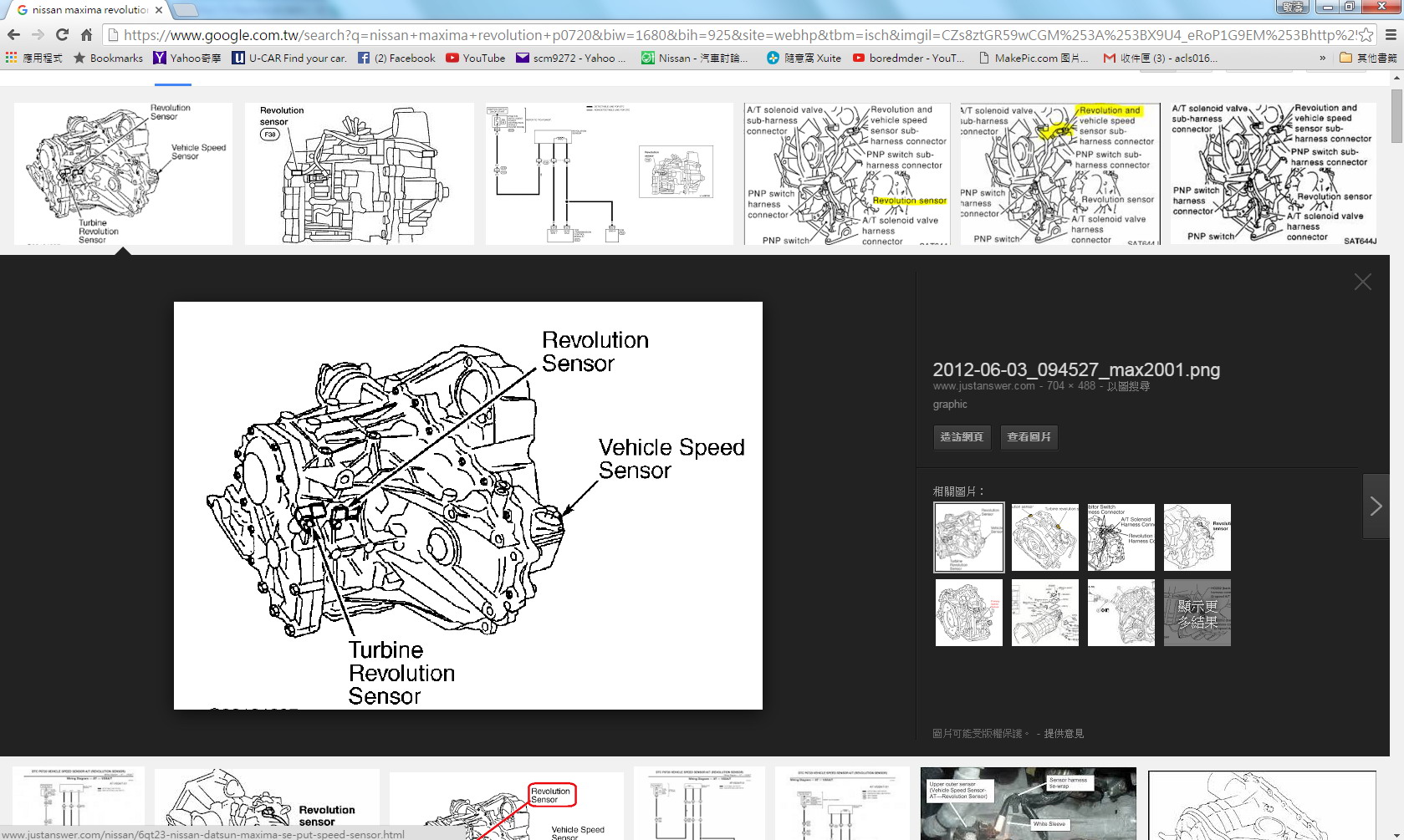Select the wiring diagram thumbnail in top row
Image resolution: width=1404 pixels, height=840 pixels.
tap(609, 174)
